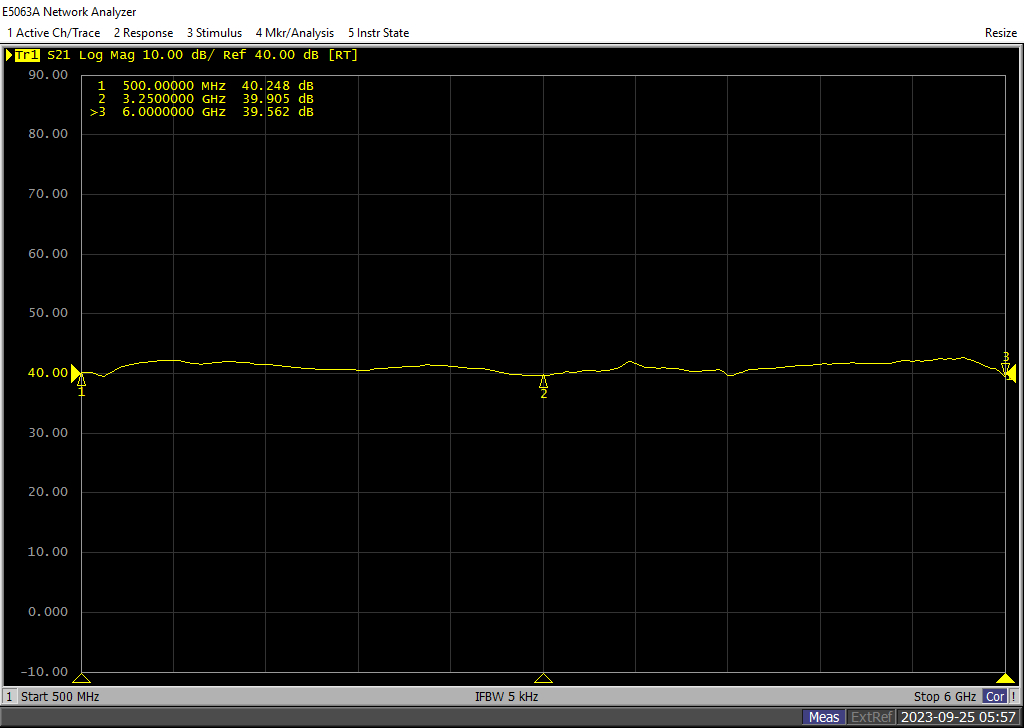1024x728 pixels.
Task: Click the Resize button
Action: 1000,33
